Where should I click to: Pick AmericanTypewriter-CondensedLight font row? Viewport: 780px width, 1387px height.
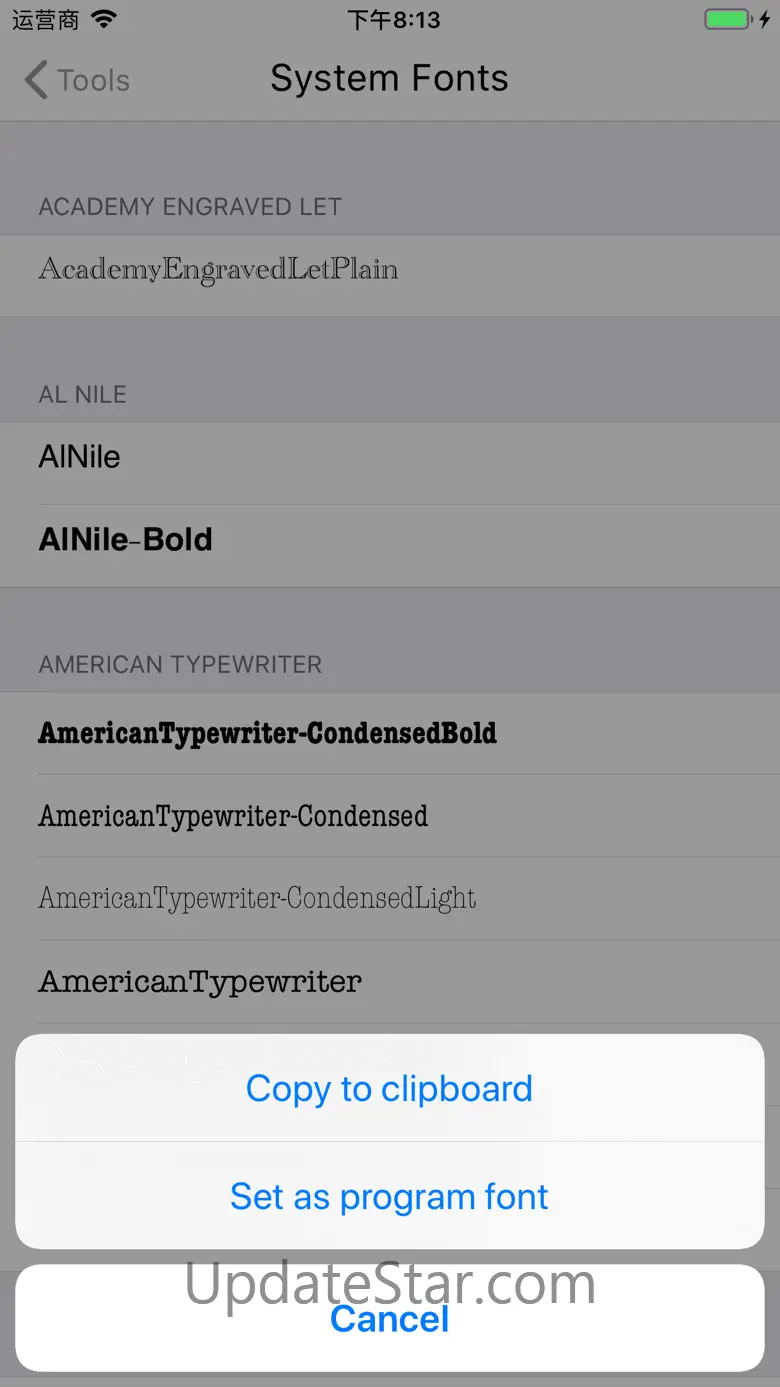coord(257,898)
